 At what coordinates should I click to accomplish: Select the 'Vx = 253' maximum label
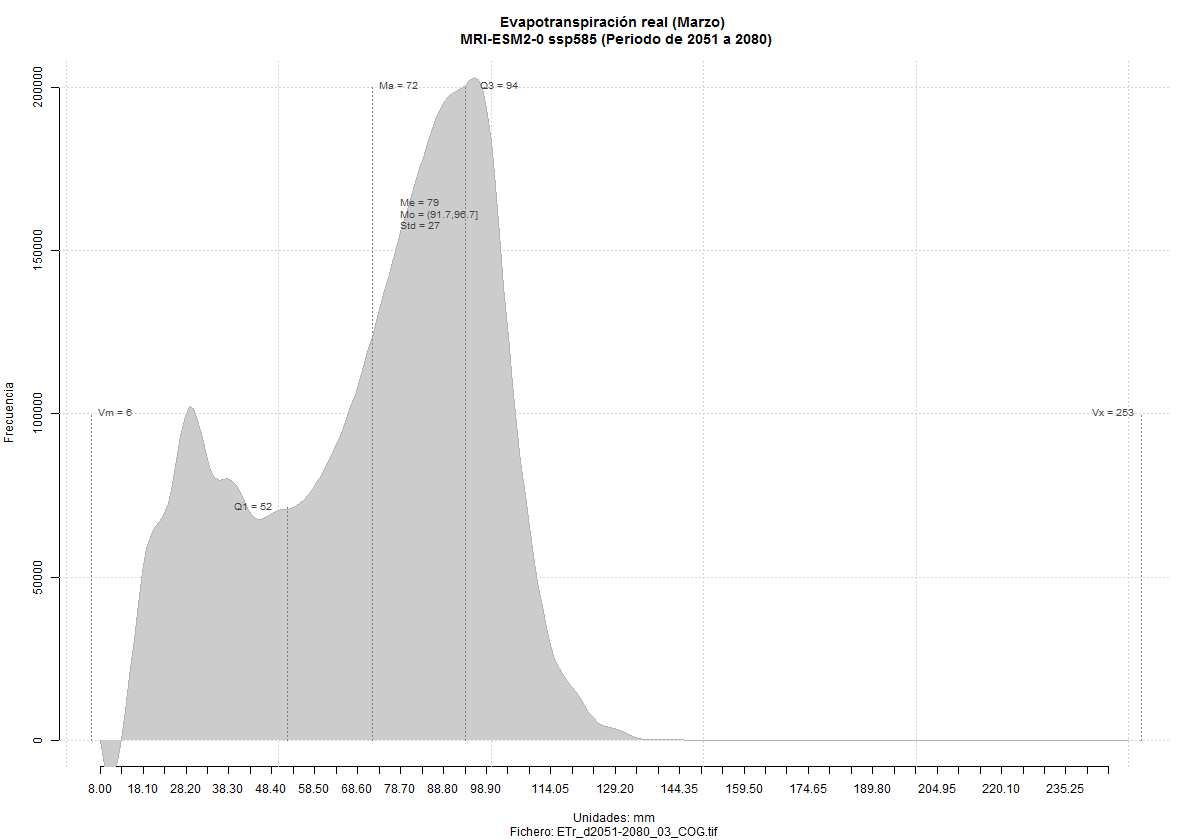(x=1112, y=412)
